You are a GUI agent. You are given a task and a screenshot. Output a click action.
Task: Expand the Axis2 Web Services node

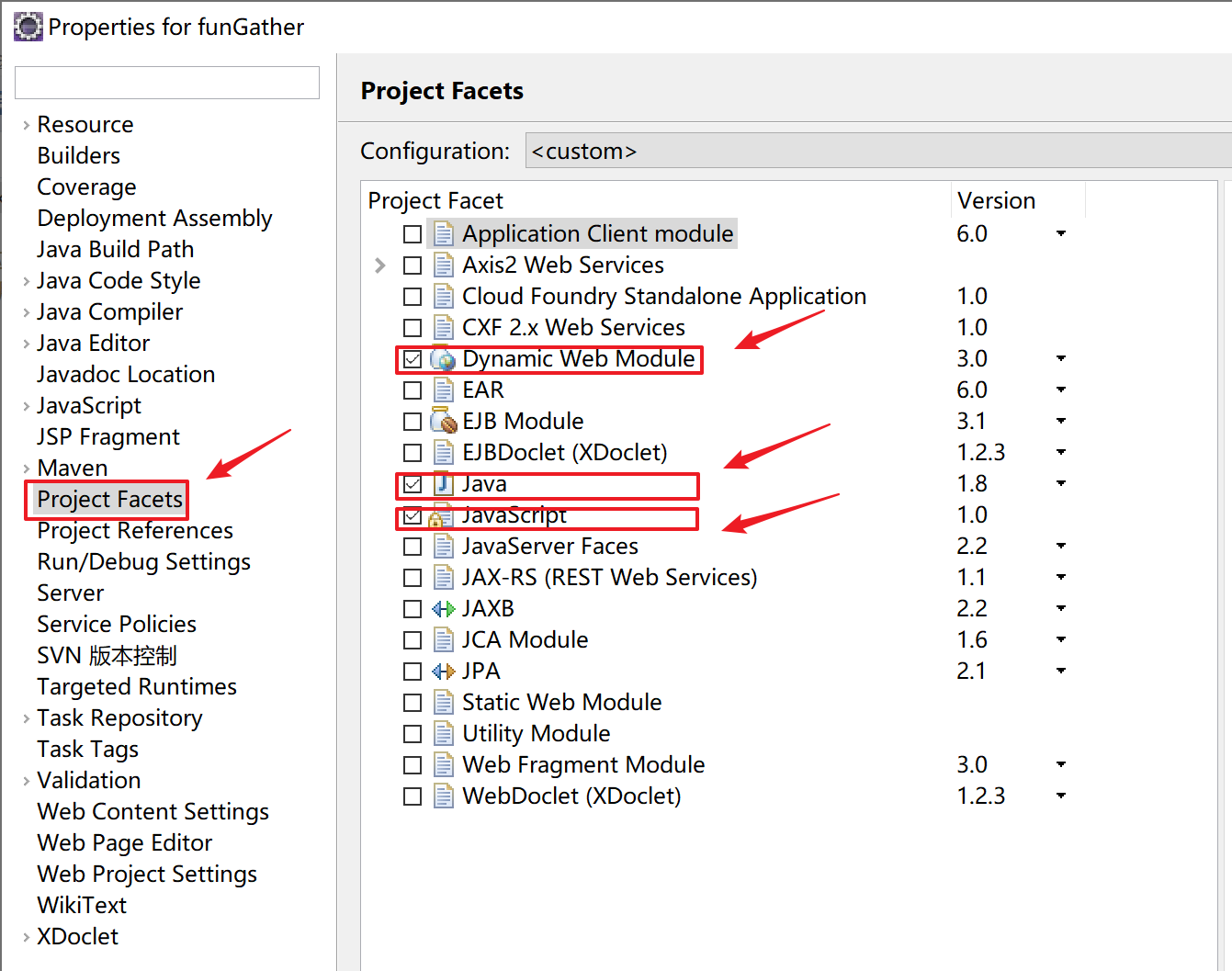(380, 265)
